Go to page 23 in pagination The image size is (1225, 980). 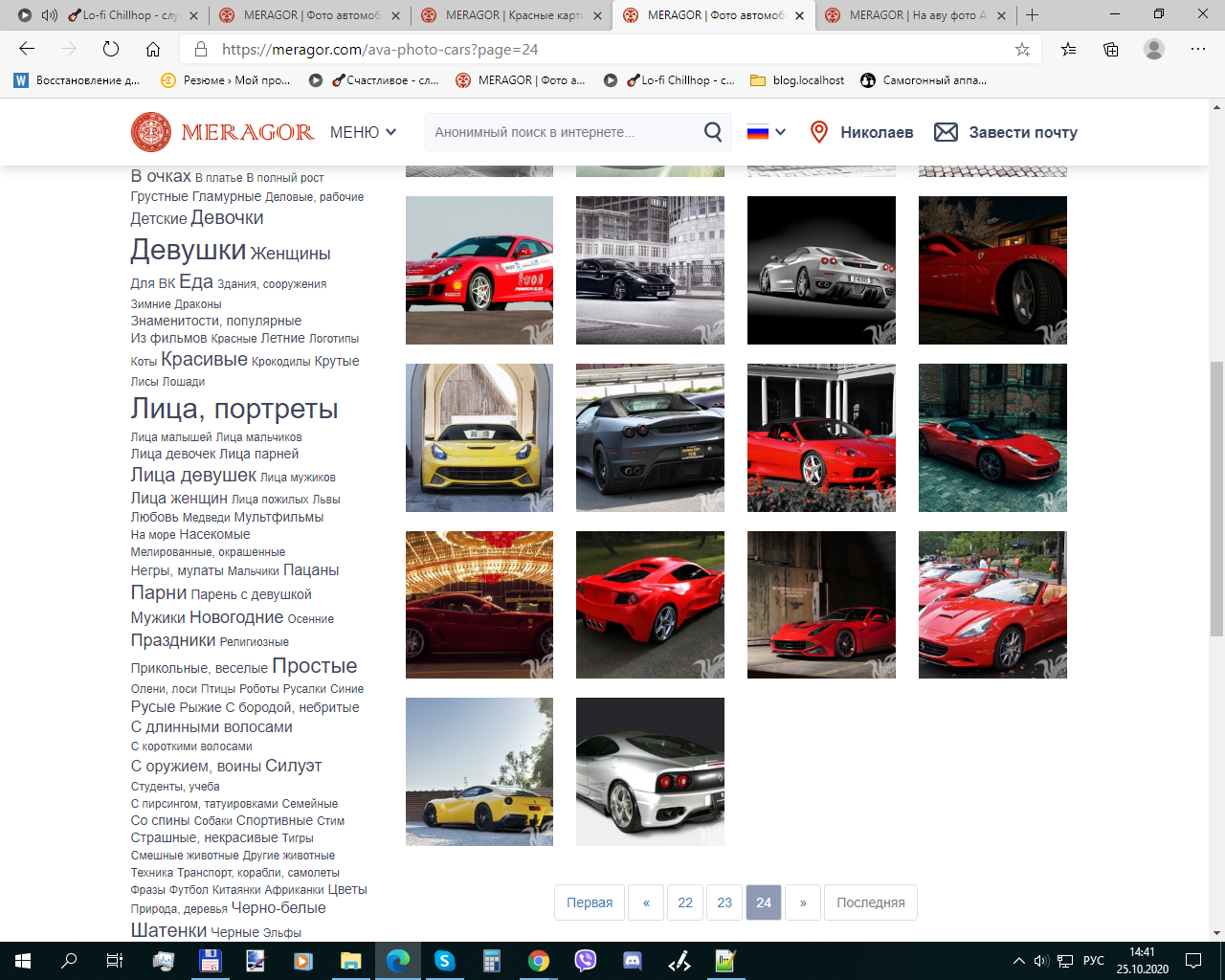tap(724, 902)
